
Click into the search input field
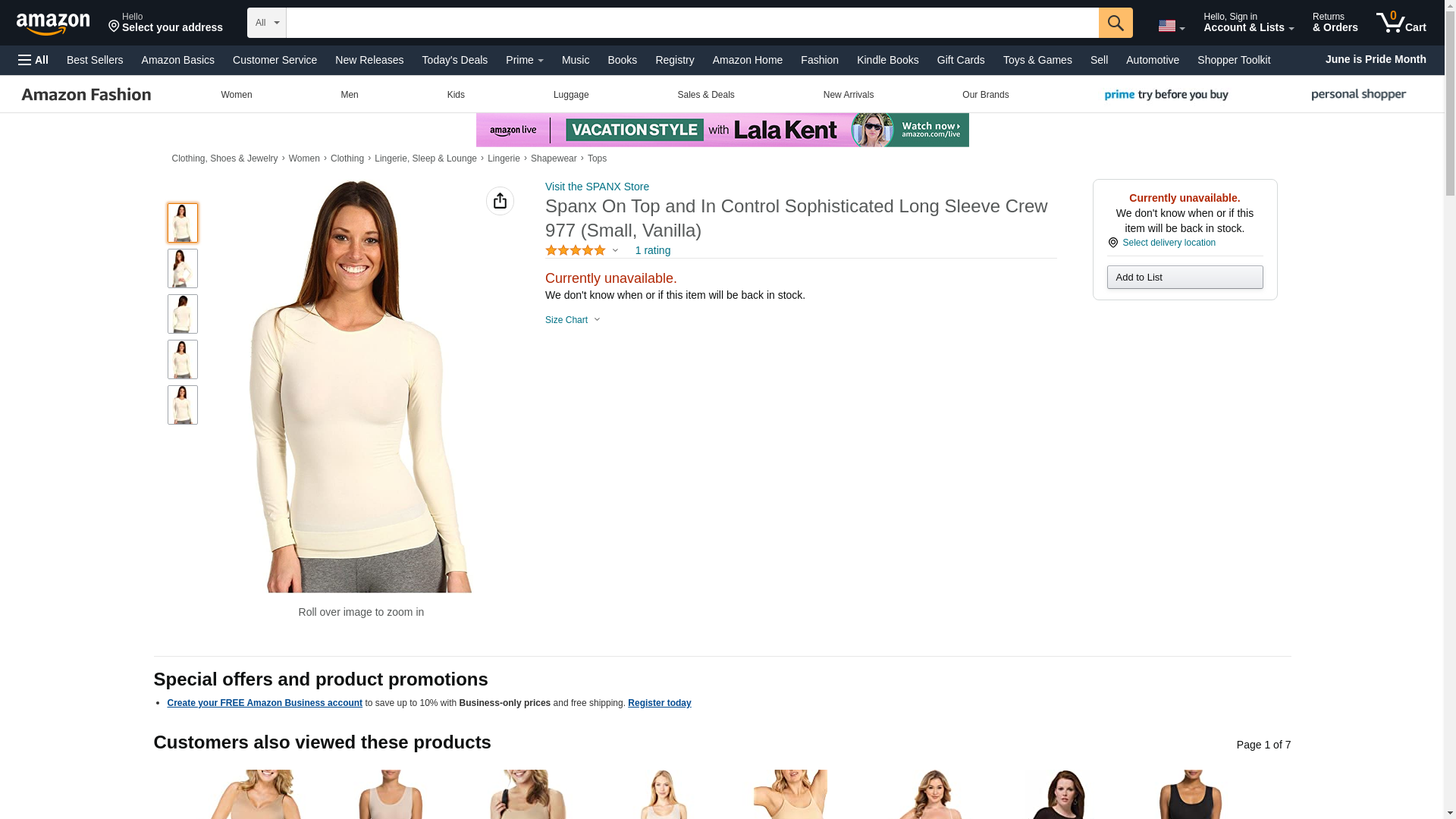(692, 23)
